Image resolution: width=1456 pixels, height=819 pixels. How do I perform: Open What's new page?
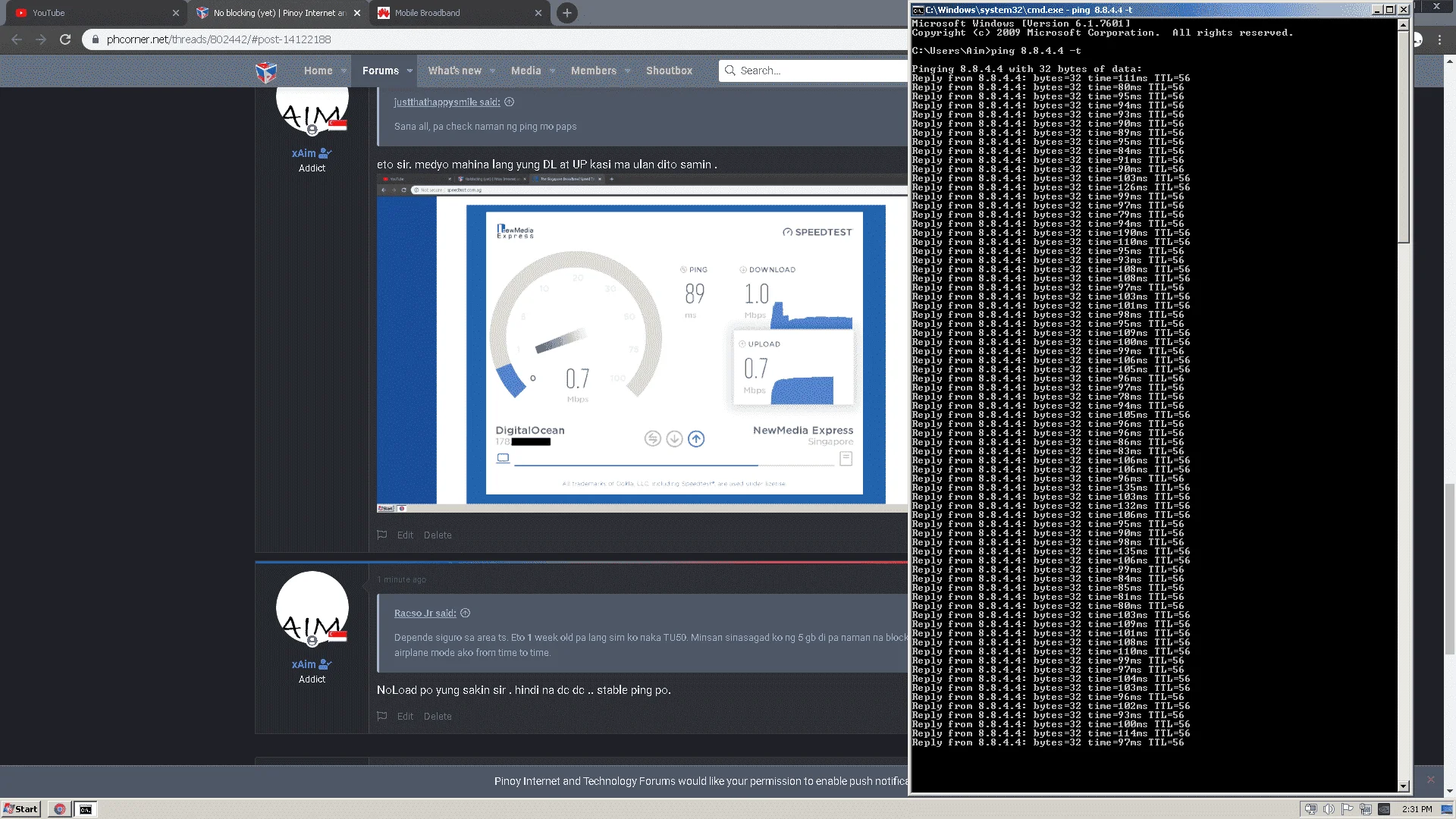tap(454, 71)
